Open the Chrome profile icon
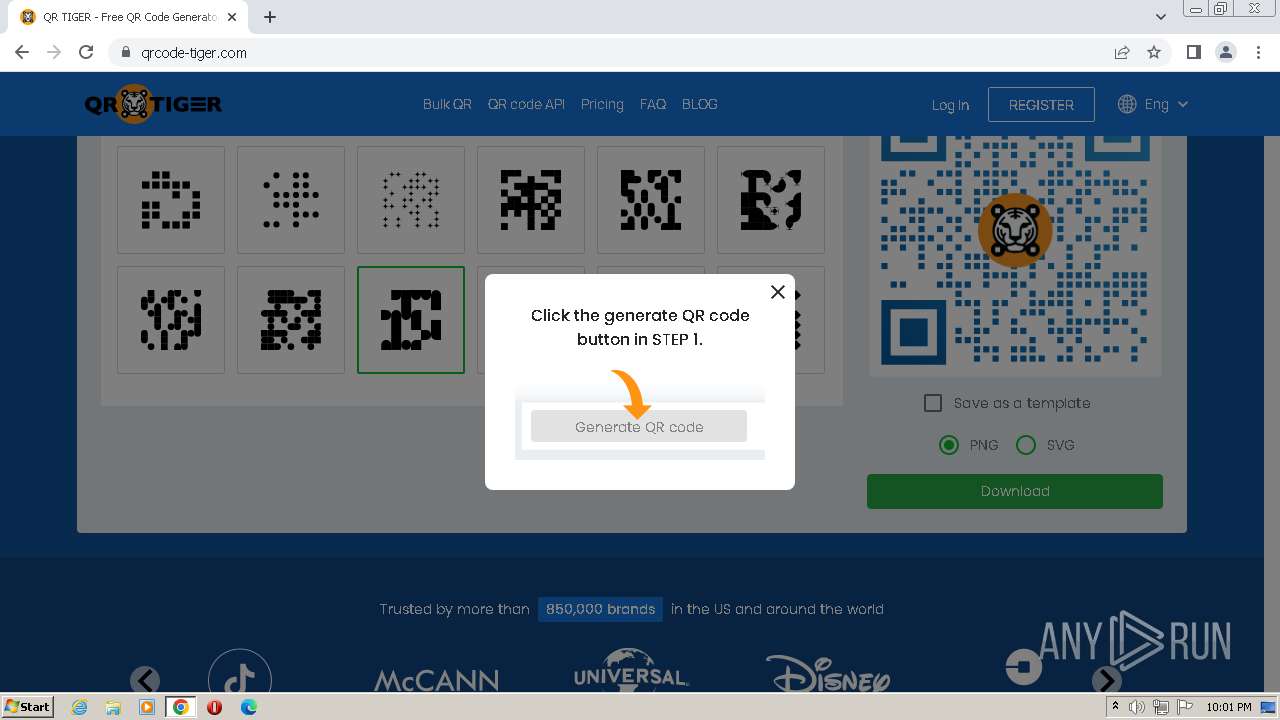Screen dimensions: 1280x720 coord(1226,52)
